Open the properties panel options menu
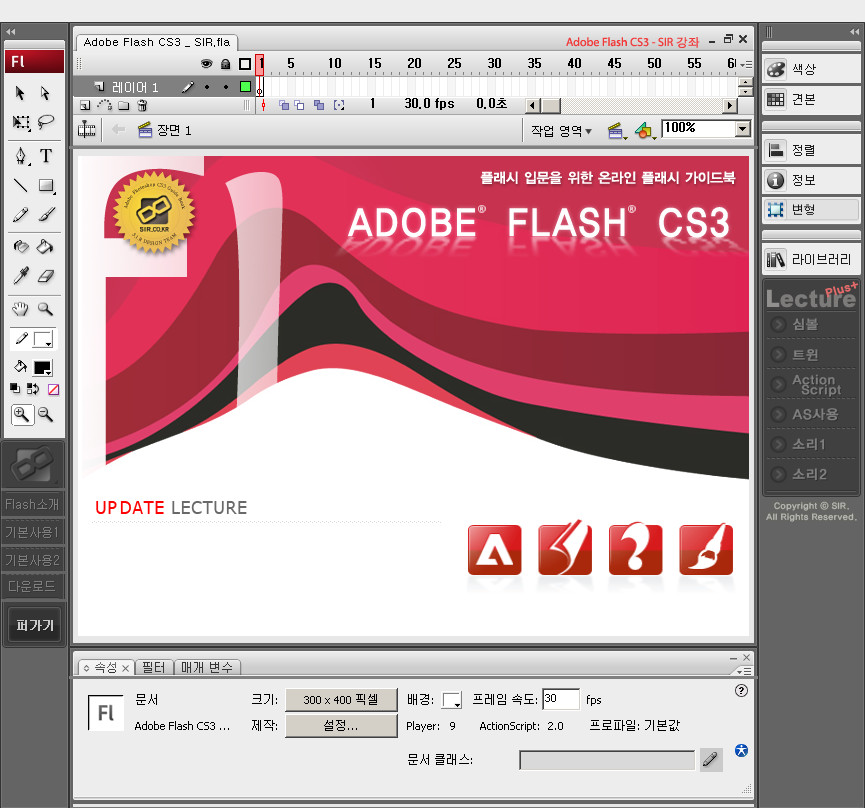The height and width of the screenshot is (808, 865). (x=744, y=671)
